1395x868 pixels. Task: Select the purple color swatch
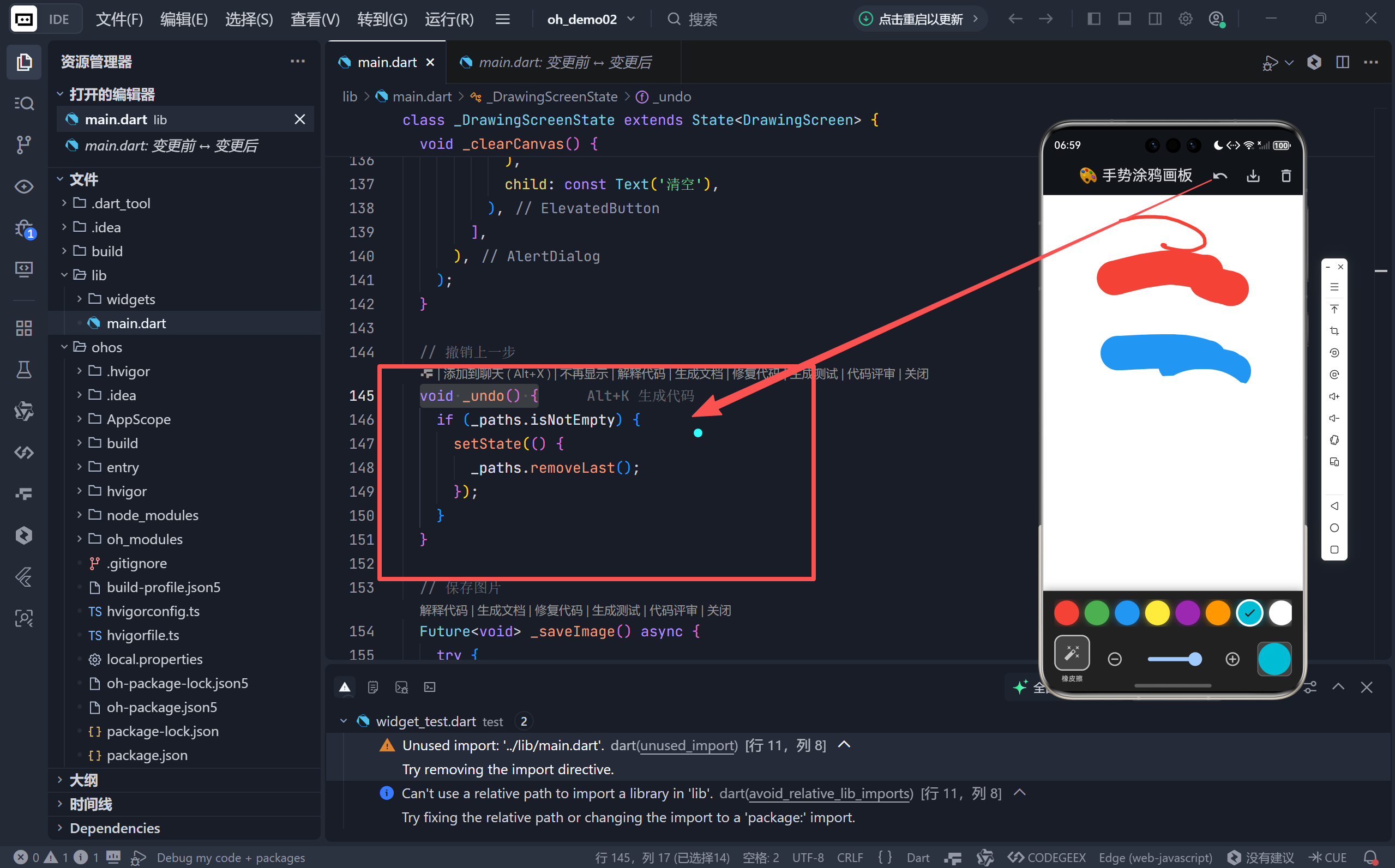point(1187,613)
